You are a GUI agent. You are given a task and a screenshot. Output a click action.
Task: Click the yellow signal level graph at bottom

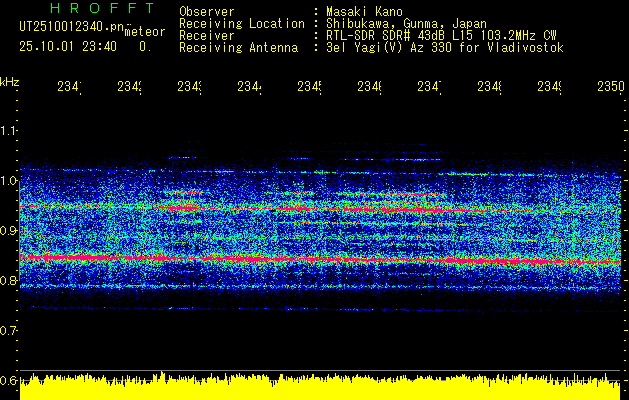[320, 387]
